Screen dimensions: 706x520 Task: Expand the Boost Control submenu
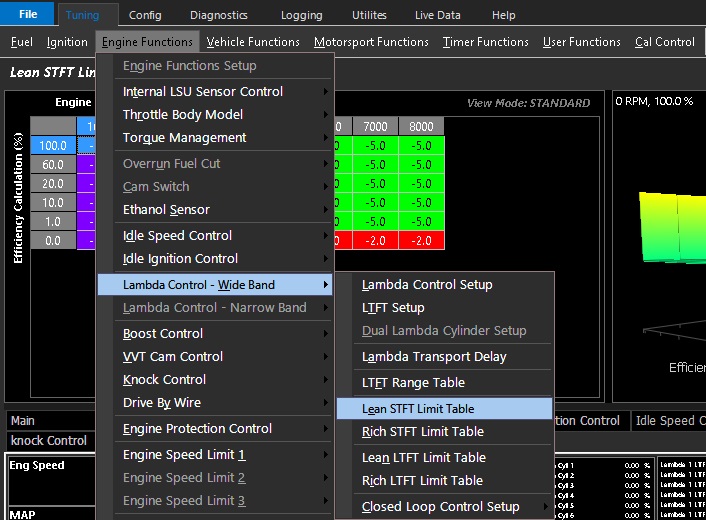(163, 334)
